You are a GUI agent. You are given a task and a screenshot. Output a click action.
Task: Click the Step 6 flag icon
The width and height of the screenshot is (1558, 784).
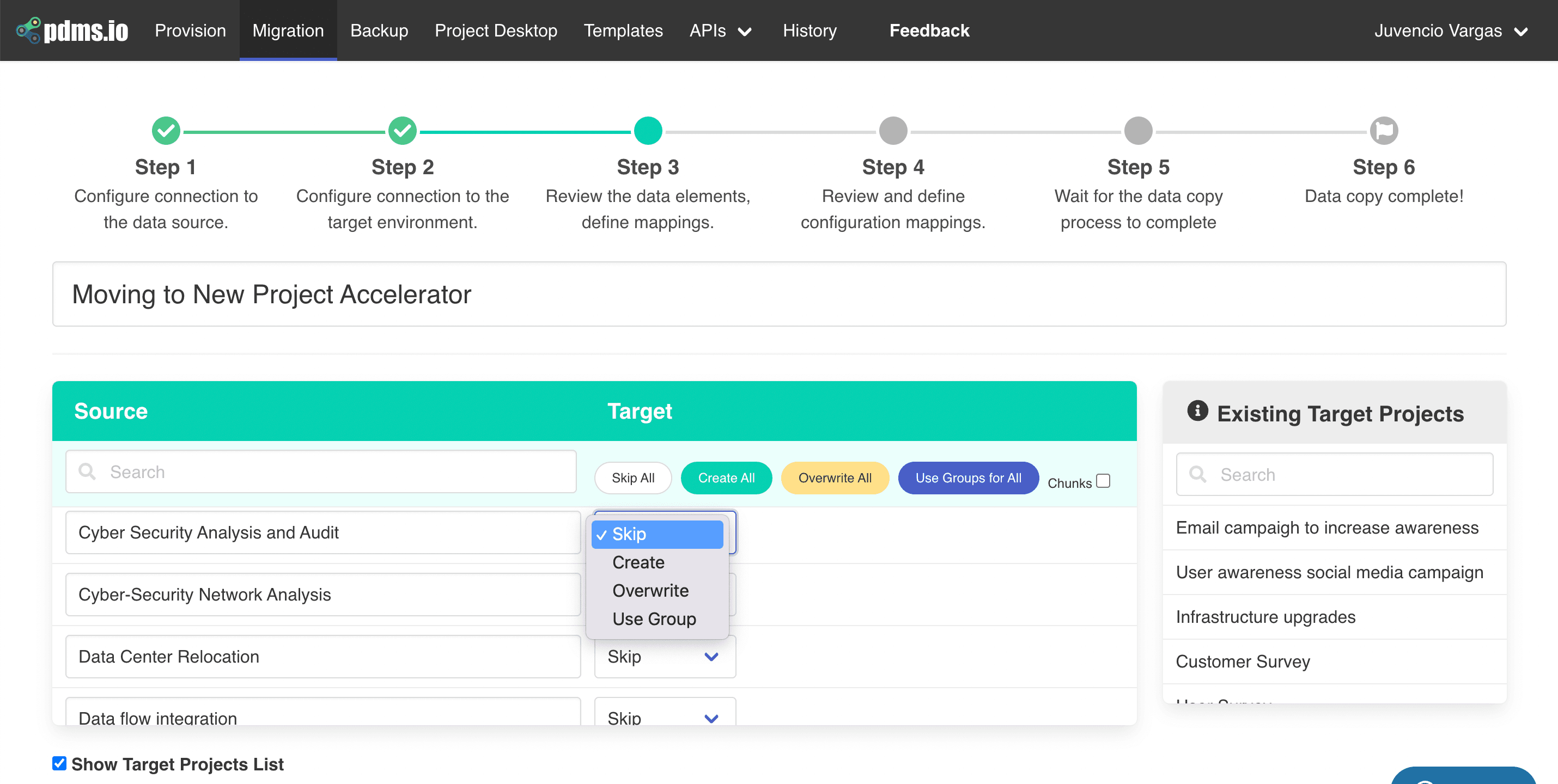click(x=1384, y=131)
